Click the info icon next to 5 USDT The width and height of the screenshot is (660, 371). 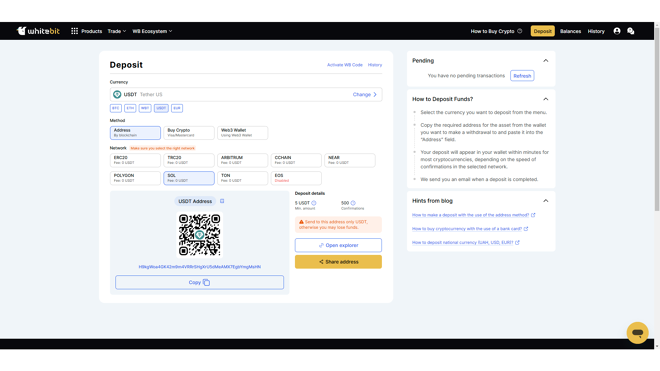coord(314,203)
